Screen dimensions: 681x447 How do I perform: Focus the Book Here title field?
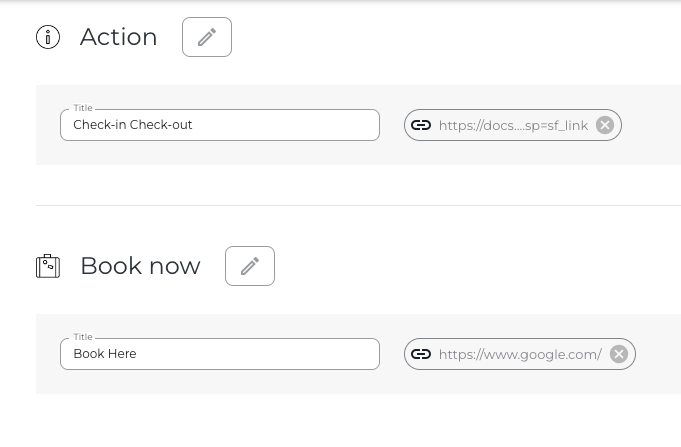point(220,354)
